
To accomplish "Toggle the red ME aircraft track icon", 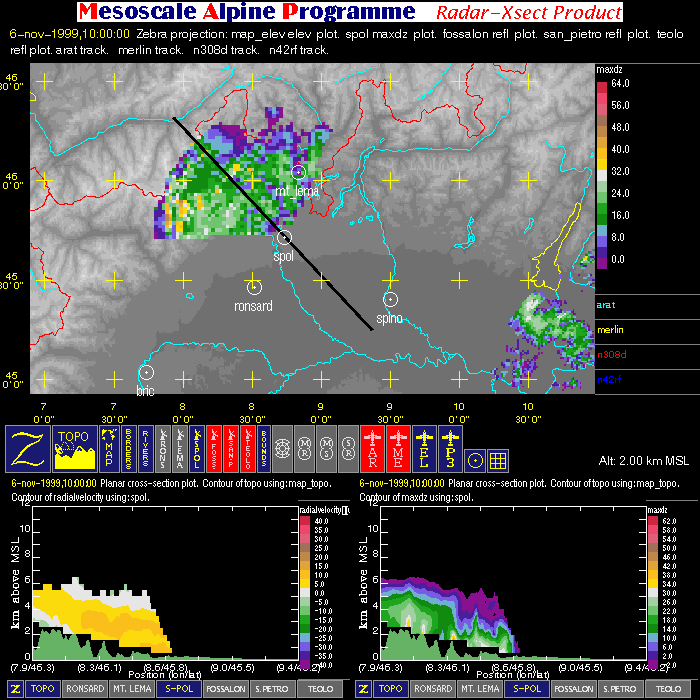I will (x=398, y=449).
